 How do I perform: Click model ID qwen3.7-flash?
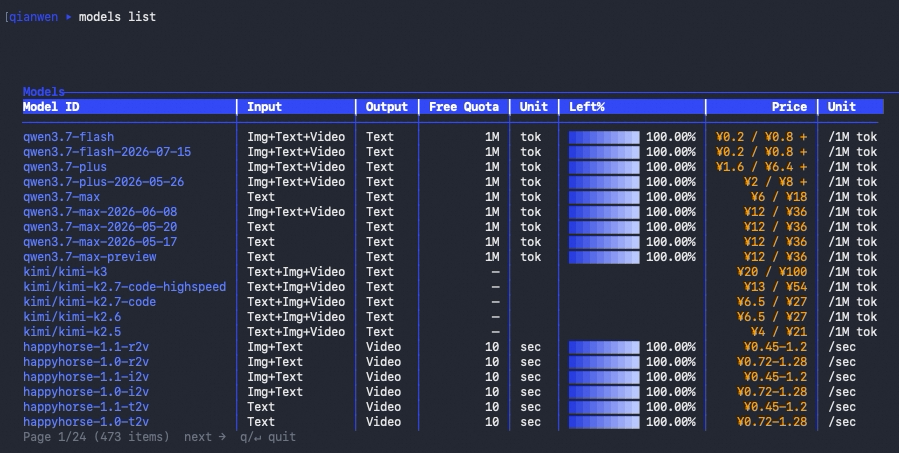click(x=68, y=137)
